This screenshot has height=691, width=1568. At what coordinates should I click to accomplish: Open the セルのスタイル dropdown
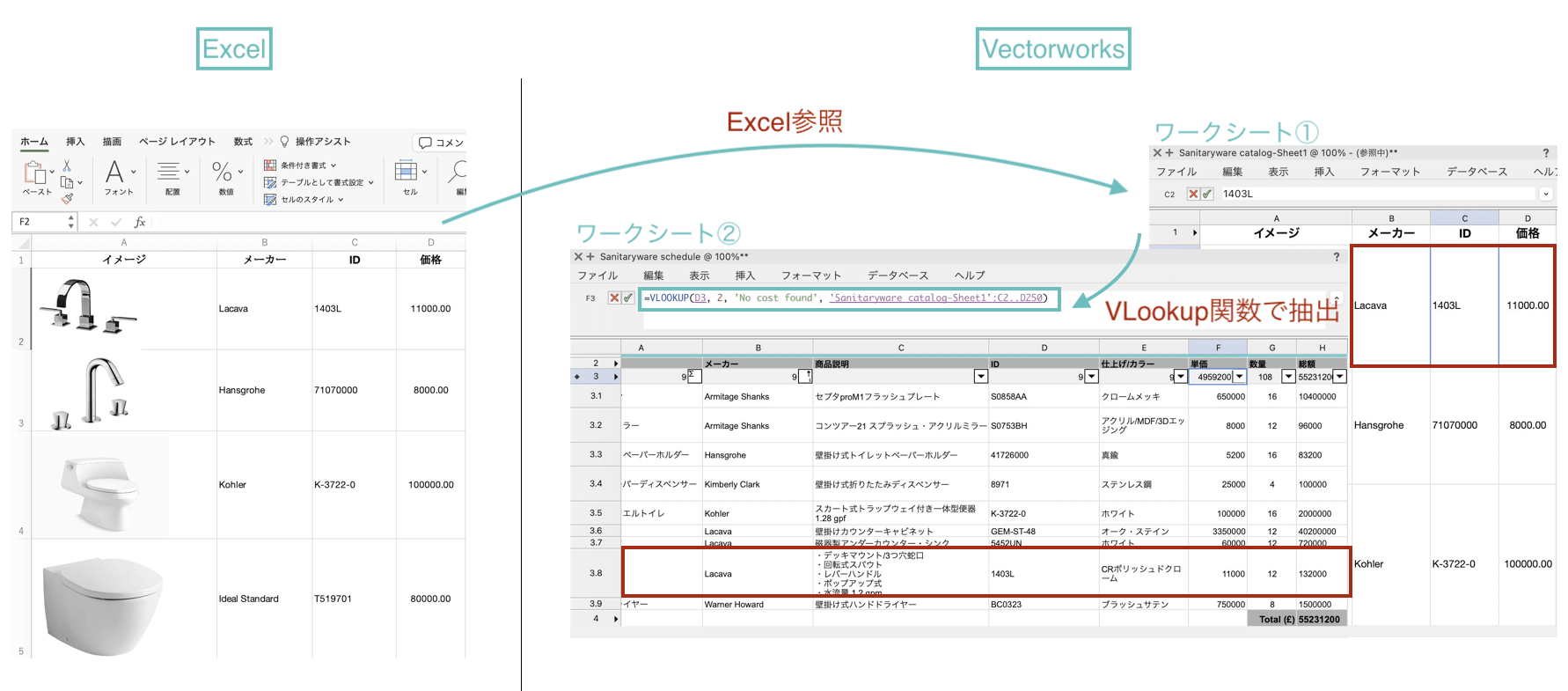click(341, 200)
